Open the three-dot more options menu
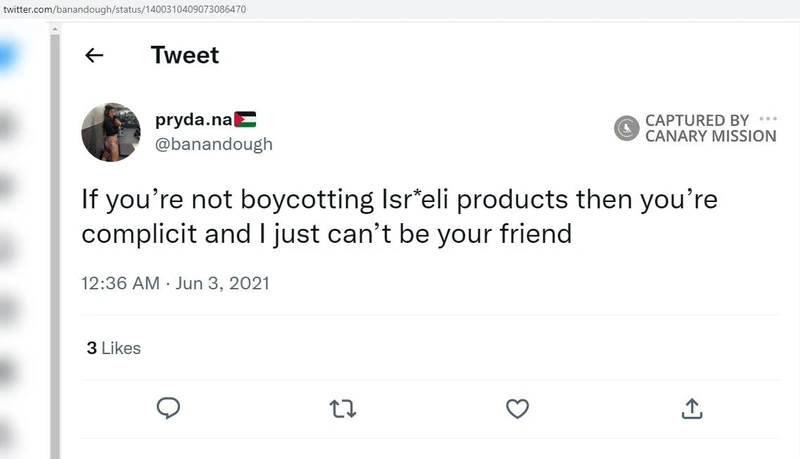The height and width of the screenshot is (459, 800). (x=768, y=119)
